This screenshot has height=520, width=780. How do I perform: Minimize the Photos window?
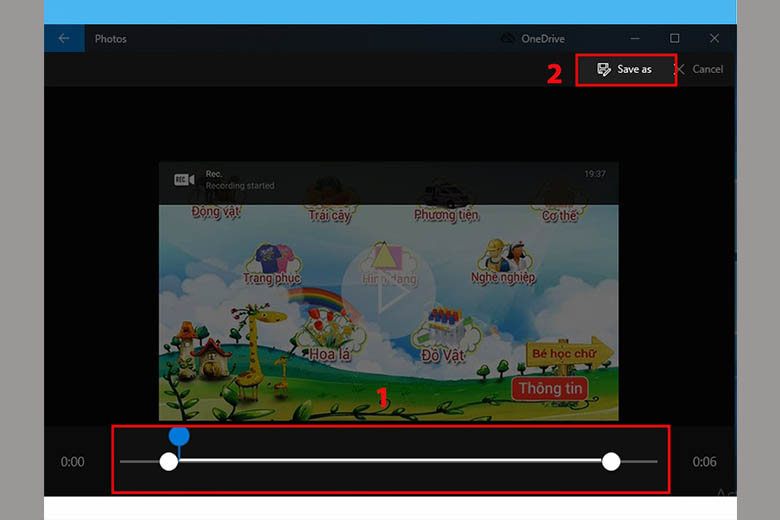pos(635,38)
